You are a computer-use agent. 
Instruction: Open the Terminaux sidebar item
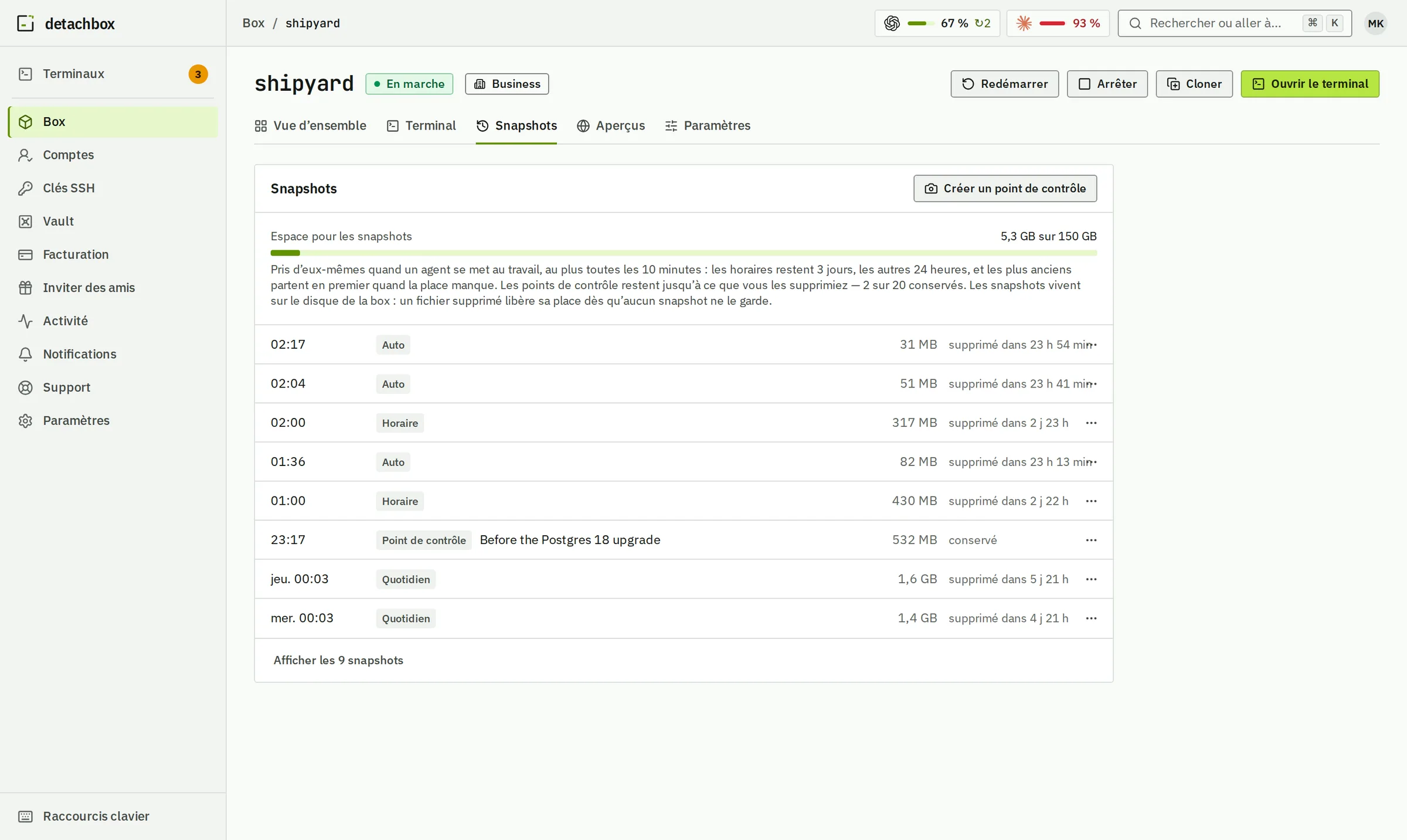point(113,74)
